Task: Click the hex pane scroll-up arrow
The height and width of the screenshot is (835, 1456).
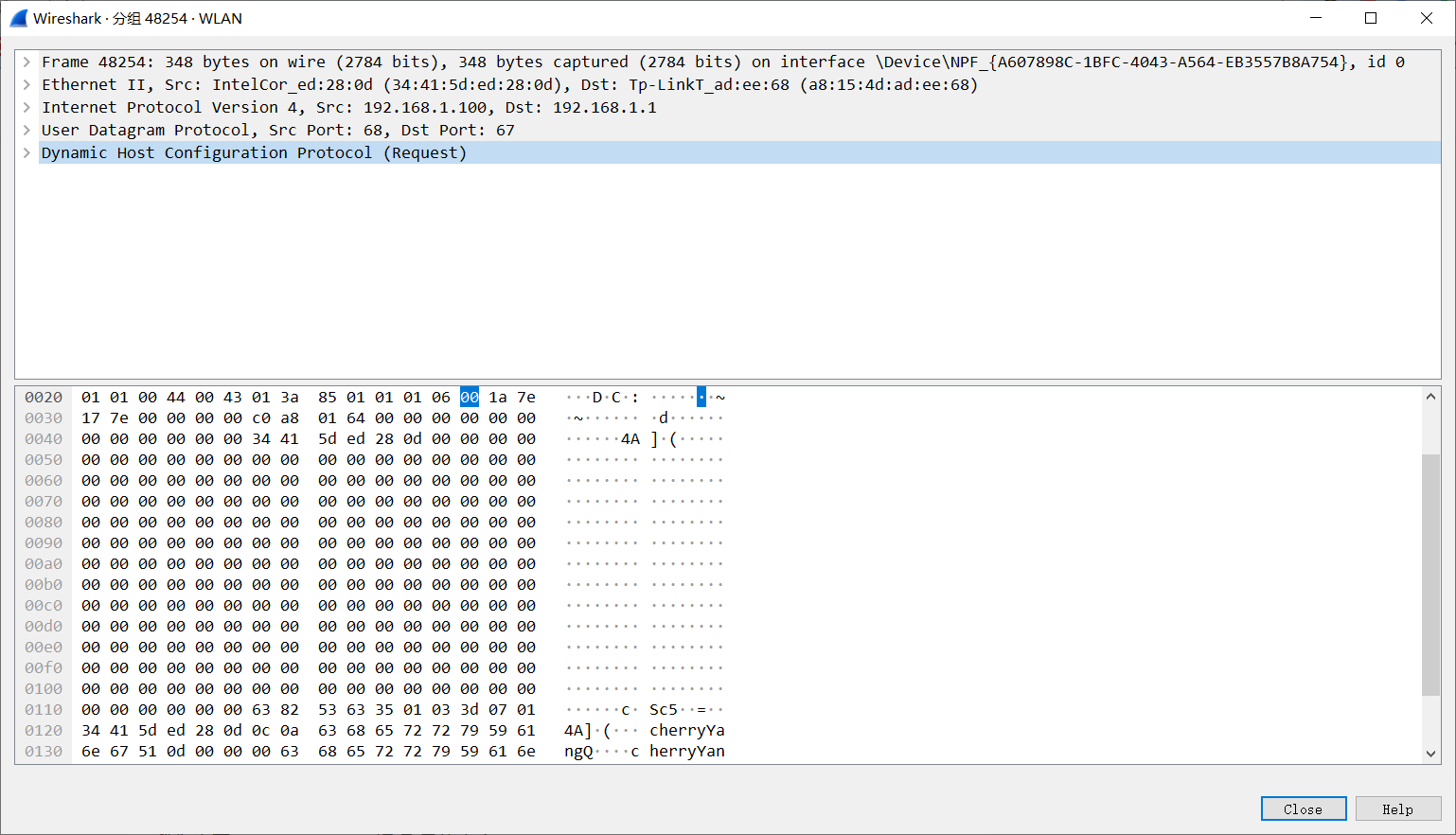Action: [x=1430, y=397]
